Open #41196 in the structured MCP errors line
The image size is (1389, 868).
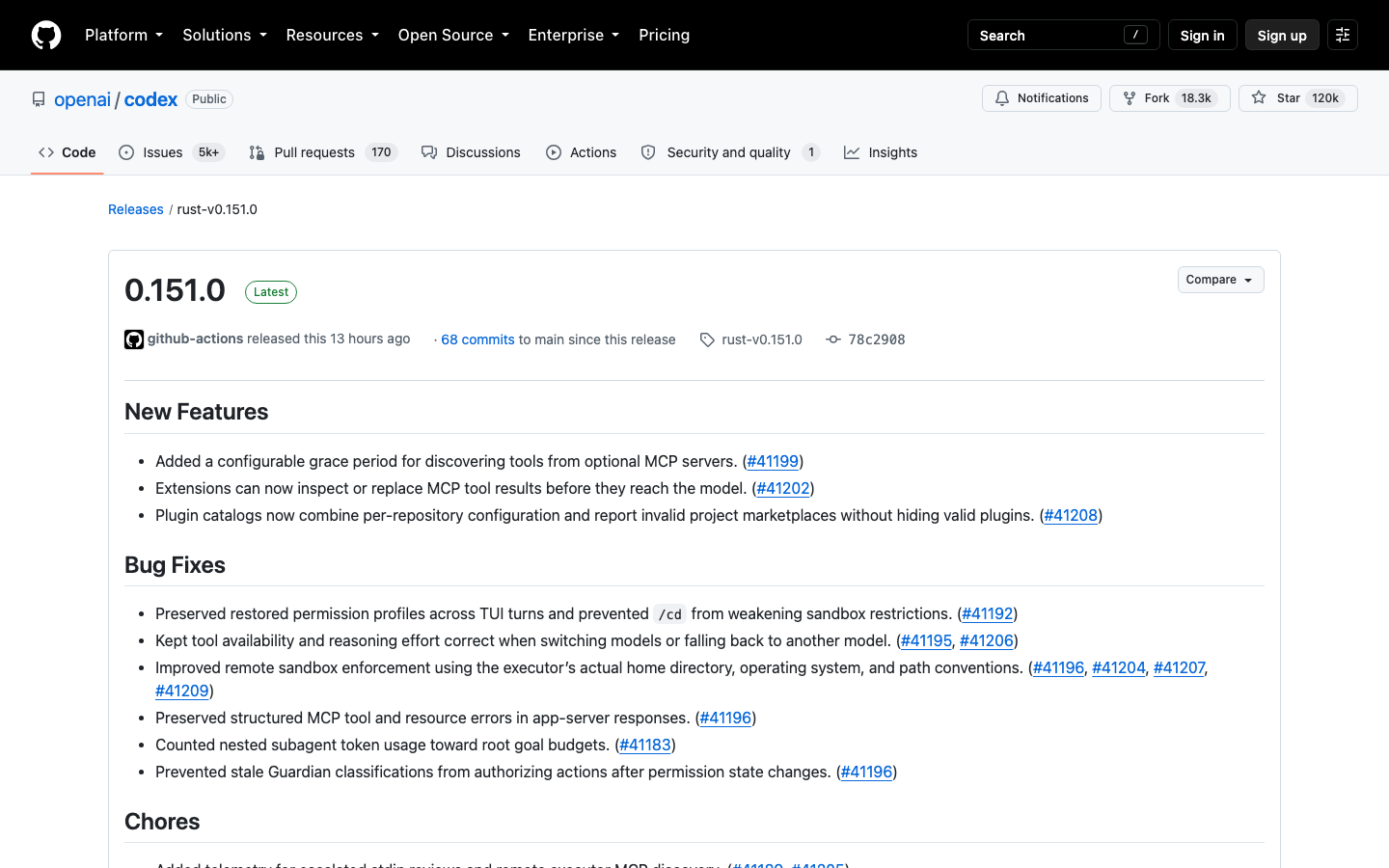725,718
